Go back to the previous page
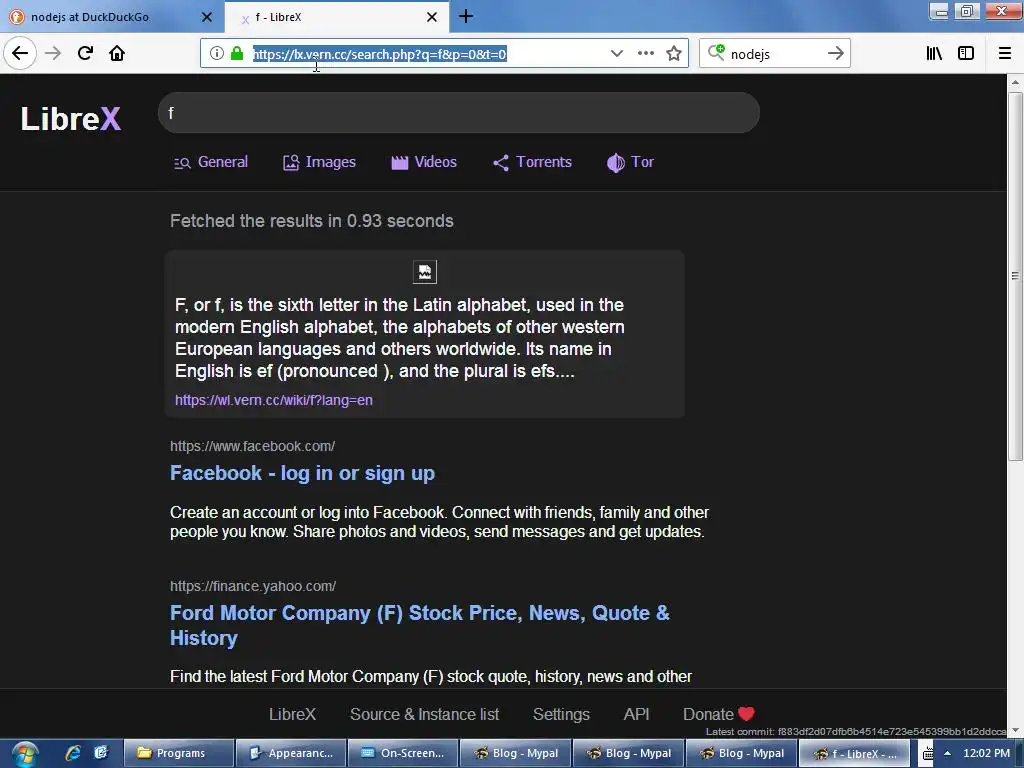The height and width of the screenshot is (768, 1024). point(20,54)
